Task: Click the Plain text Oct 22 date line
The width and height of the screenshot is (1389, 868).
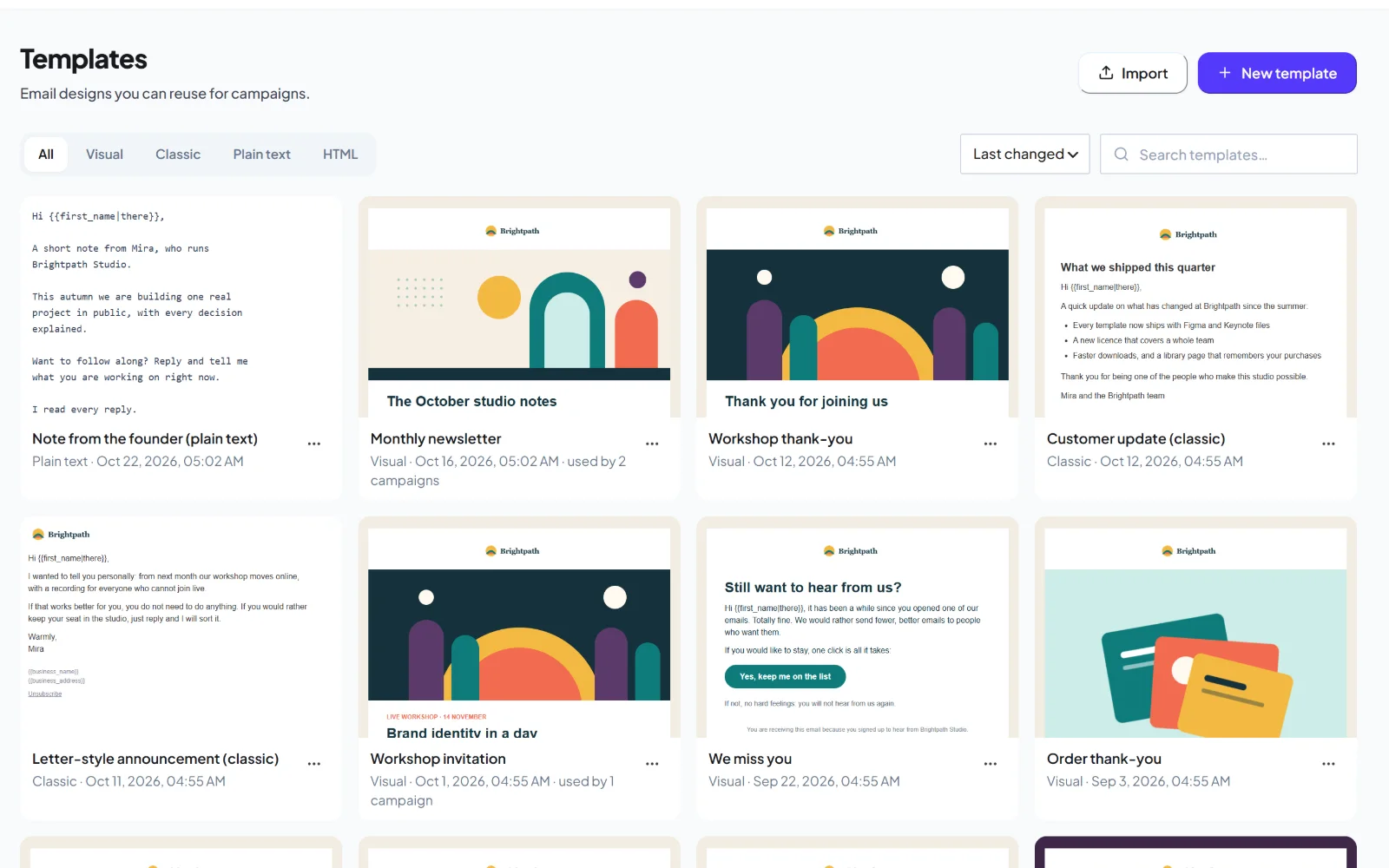Action: [x=138, y=462]
